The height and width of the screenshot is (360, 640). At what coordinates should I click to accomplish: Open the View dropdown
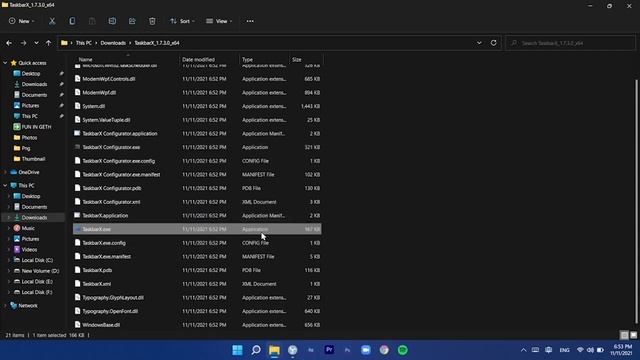219,21
